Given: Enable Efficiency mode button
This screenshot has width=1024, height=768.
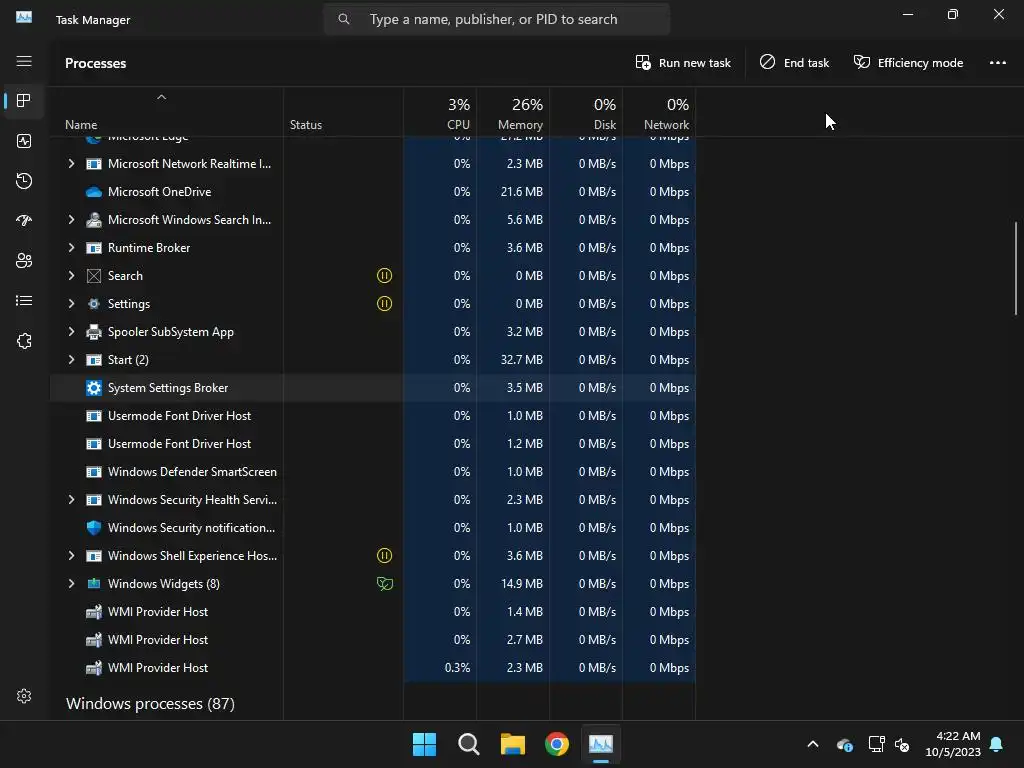Looking at the screenshot, I should point(908,63).
